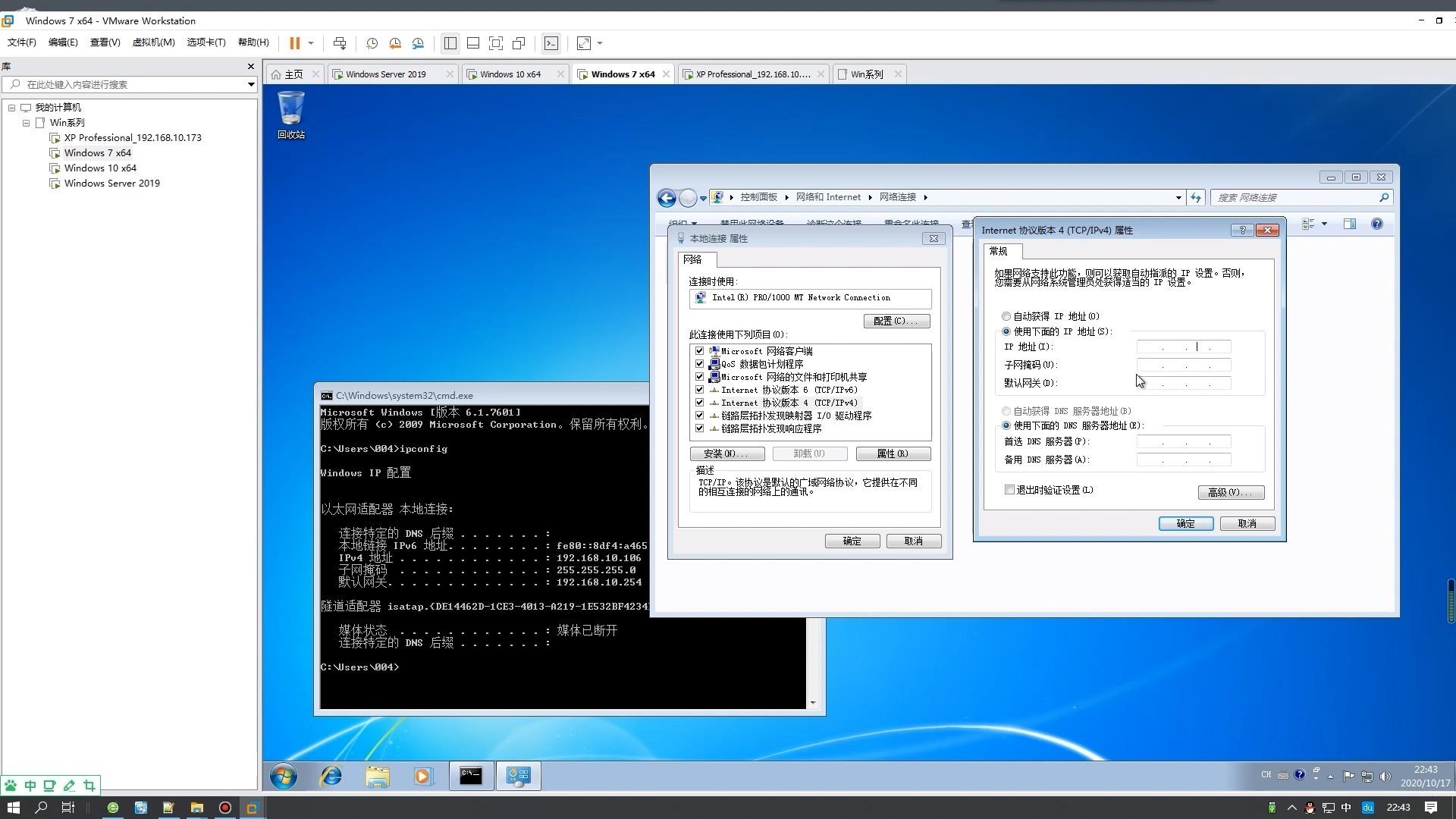
Task: Click the 属性(R) button
Action: 893,453
